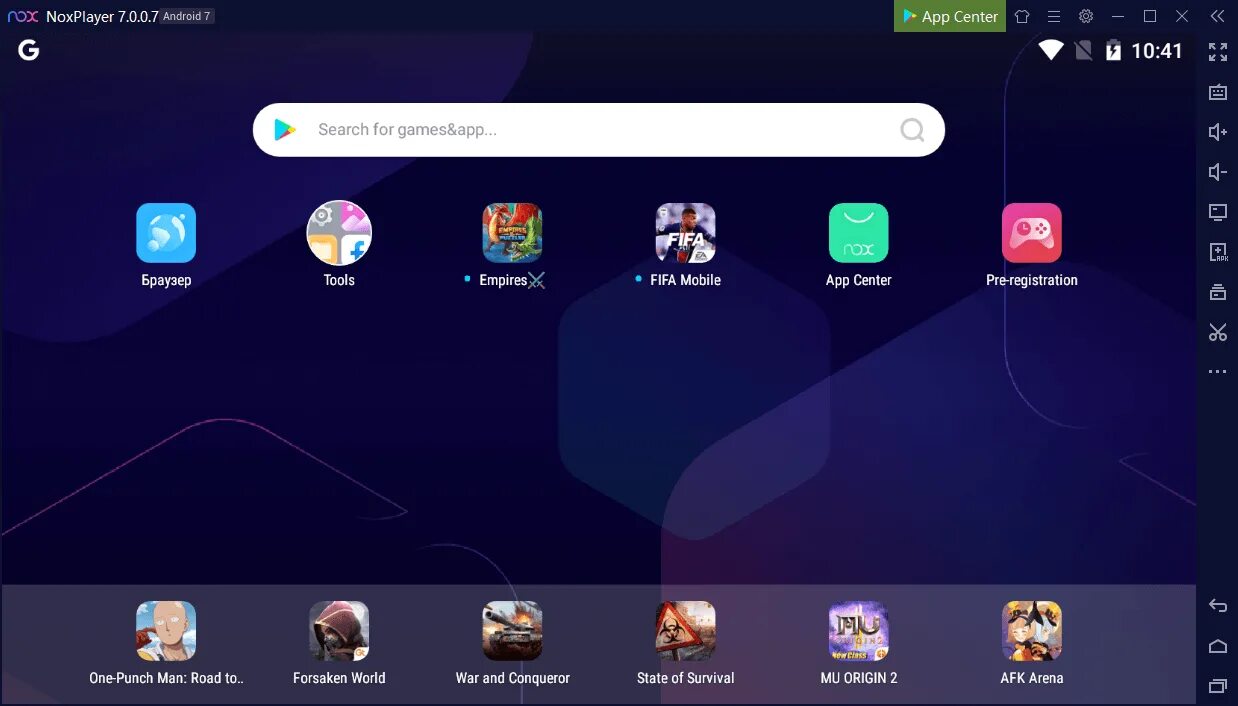Click the Play Store logo in search bar

(285, 130)
